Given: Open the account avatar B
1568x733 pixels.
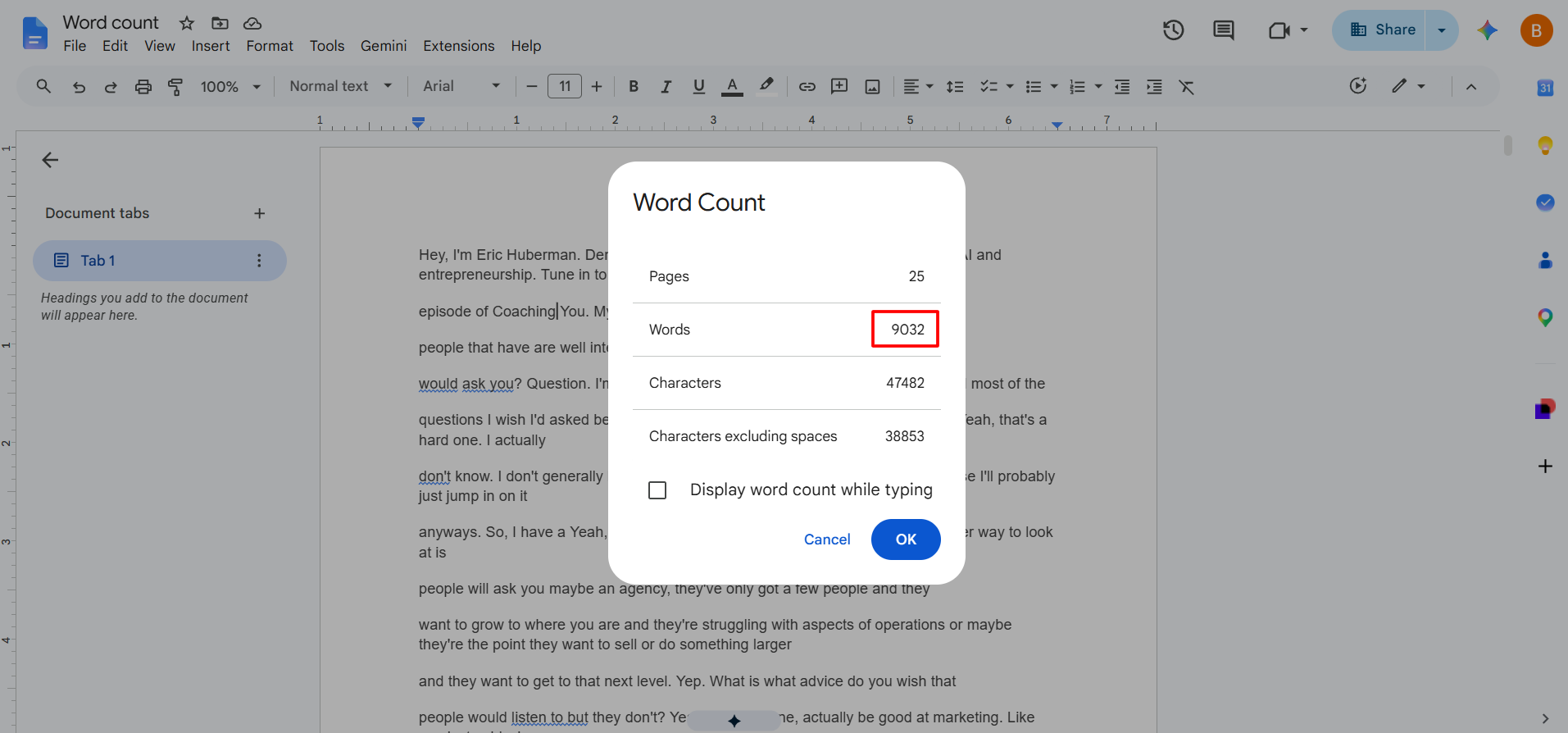Looking at the screenshot, I should tap(1536, 30).
